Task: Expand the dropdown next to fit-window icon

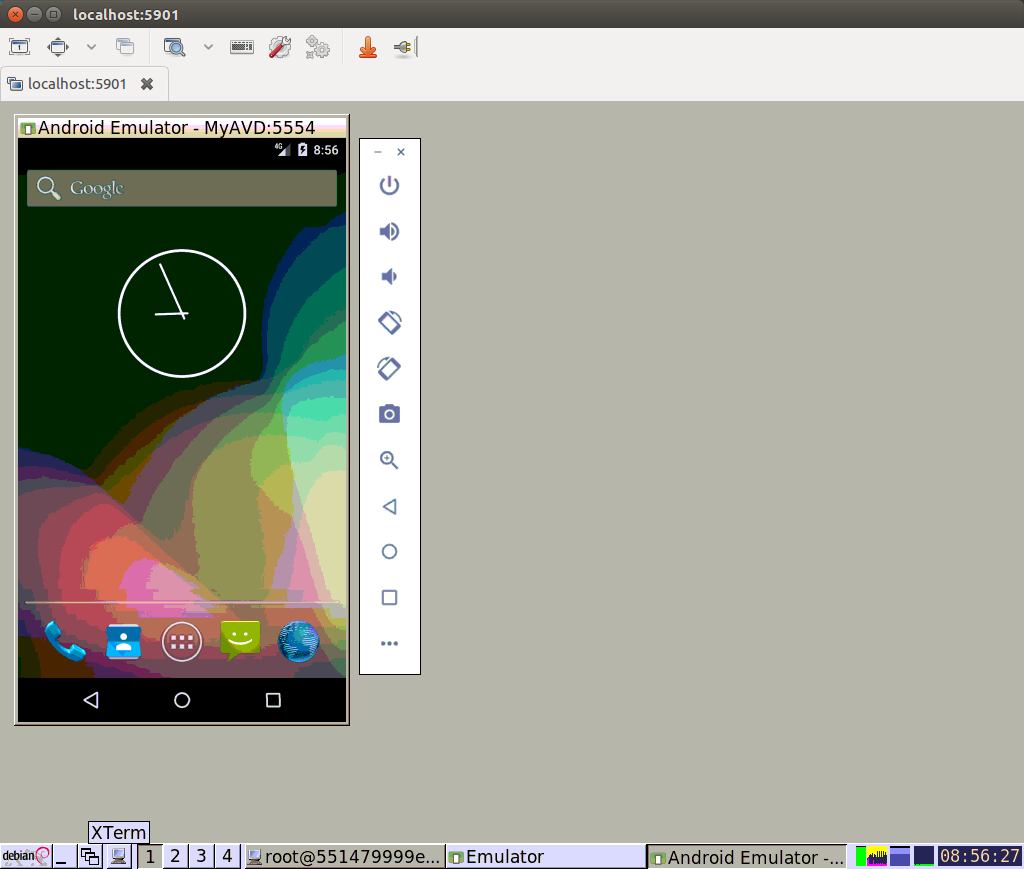Action: click(x=91, y=46)
